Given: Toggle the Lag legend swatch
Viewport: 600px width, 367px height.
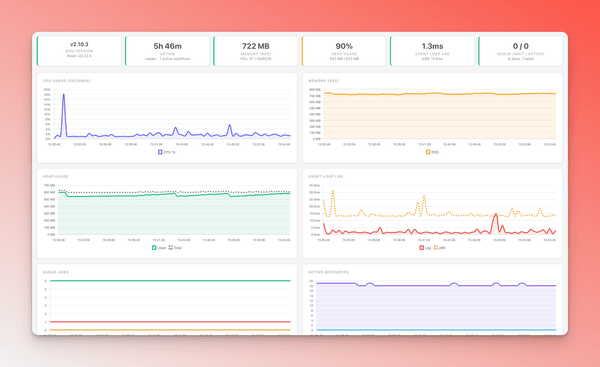Looking at the screenshot, I should [x=422, y=248].
